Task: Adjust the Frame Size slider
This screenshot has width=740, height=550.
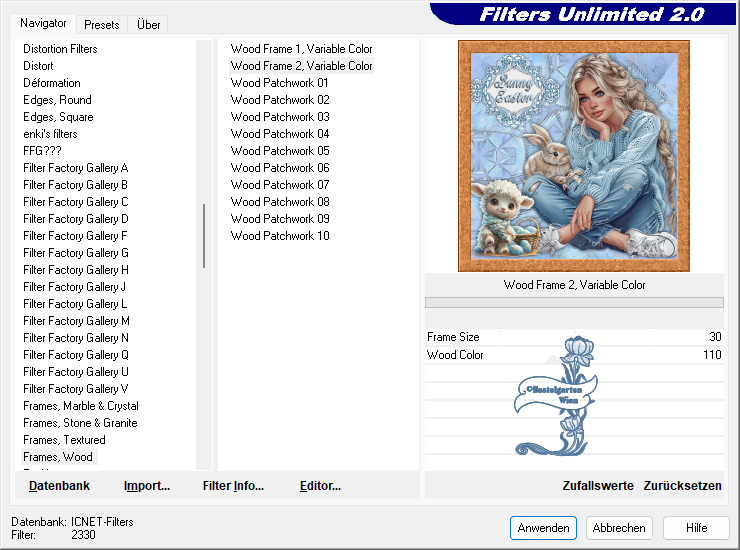Action: pos(574,338)
